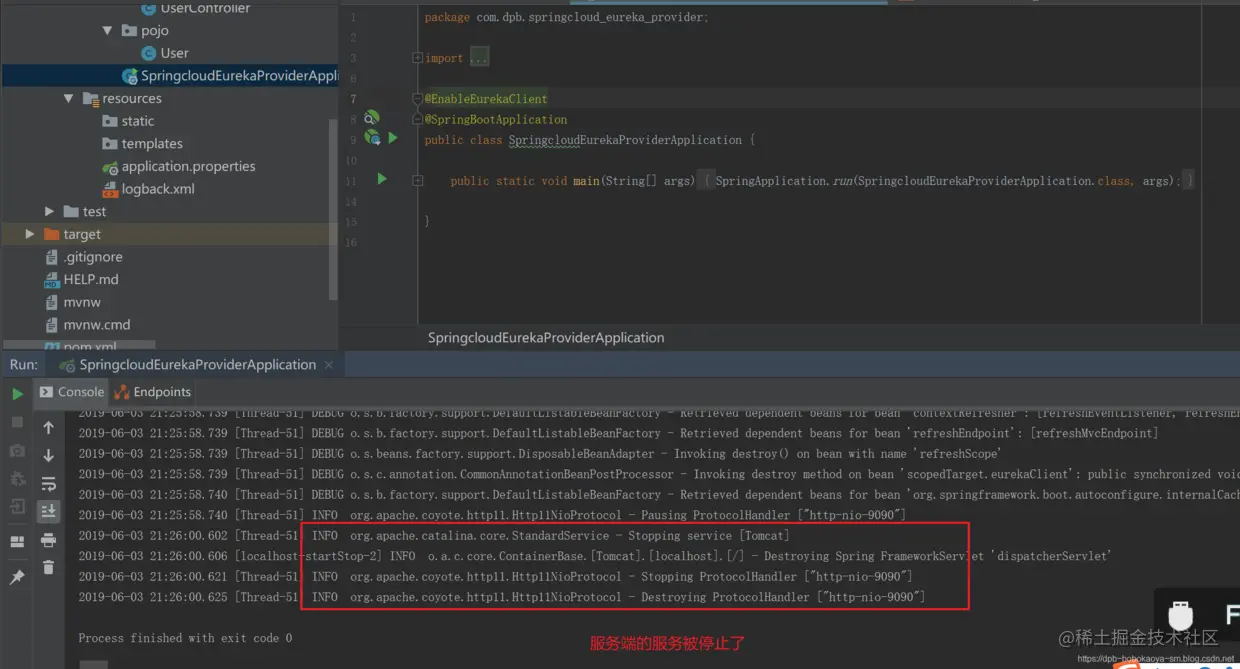
Task: Select the templates folder
Action: [152, 144]
